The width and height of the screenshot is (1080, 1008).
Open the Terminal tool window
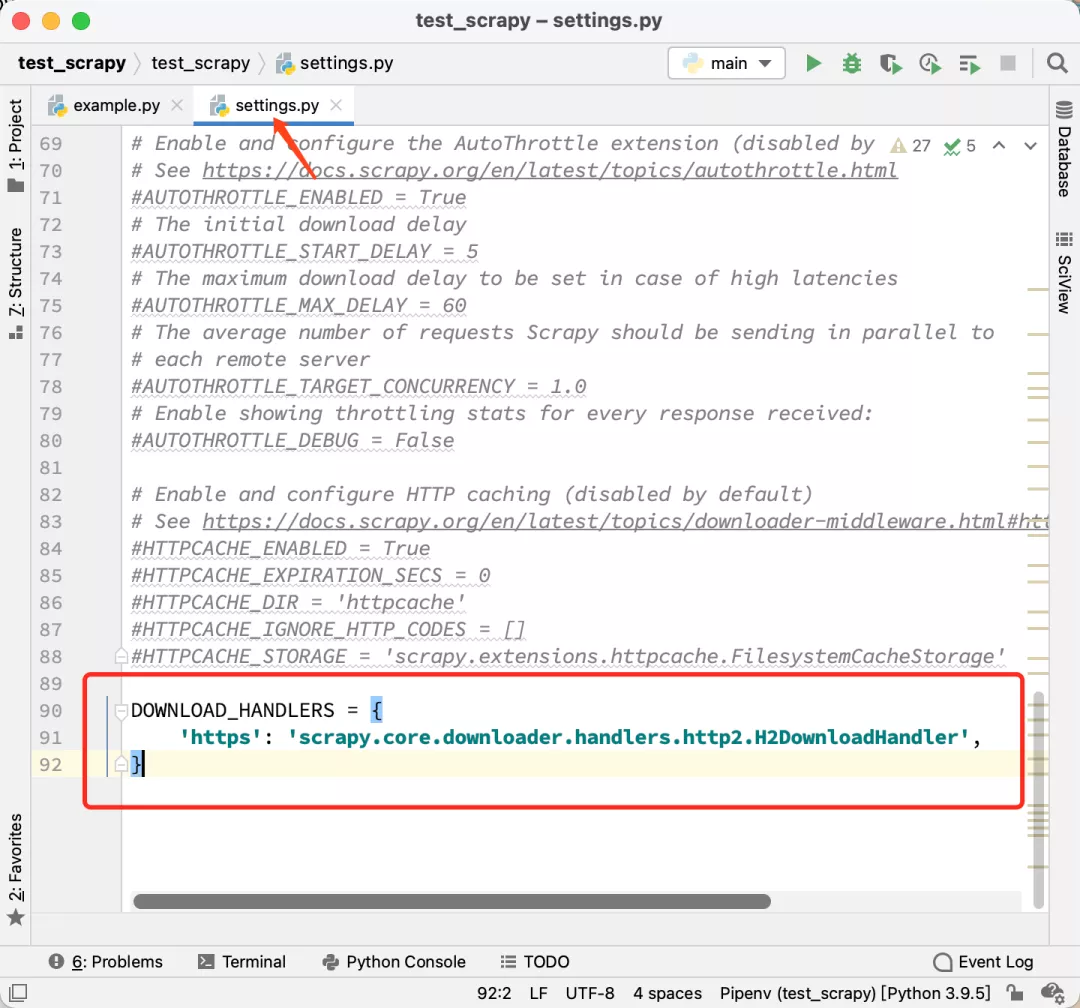[x=242, y=962]
